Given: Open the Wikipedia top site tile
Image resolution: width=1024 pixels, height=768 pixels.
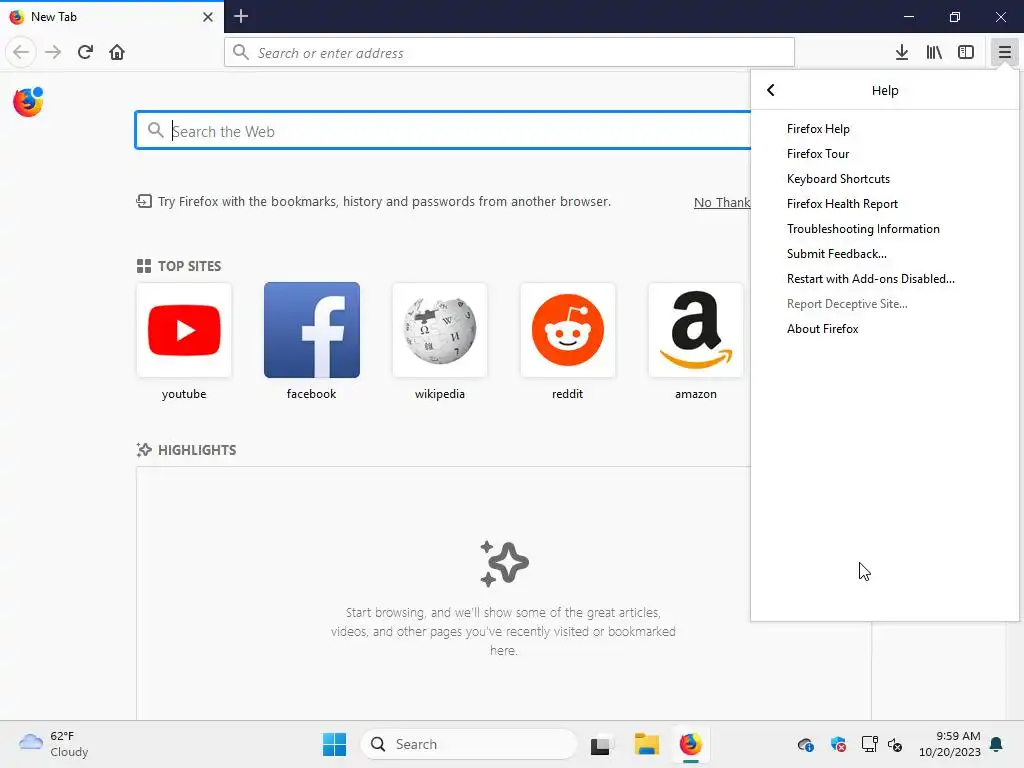Looking at the screenshot, I should [440, 330].
